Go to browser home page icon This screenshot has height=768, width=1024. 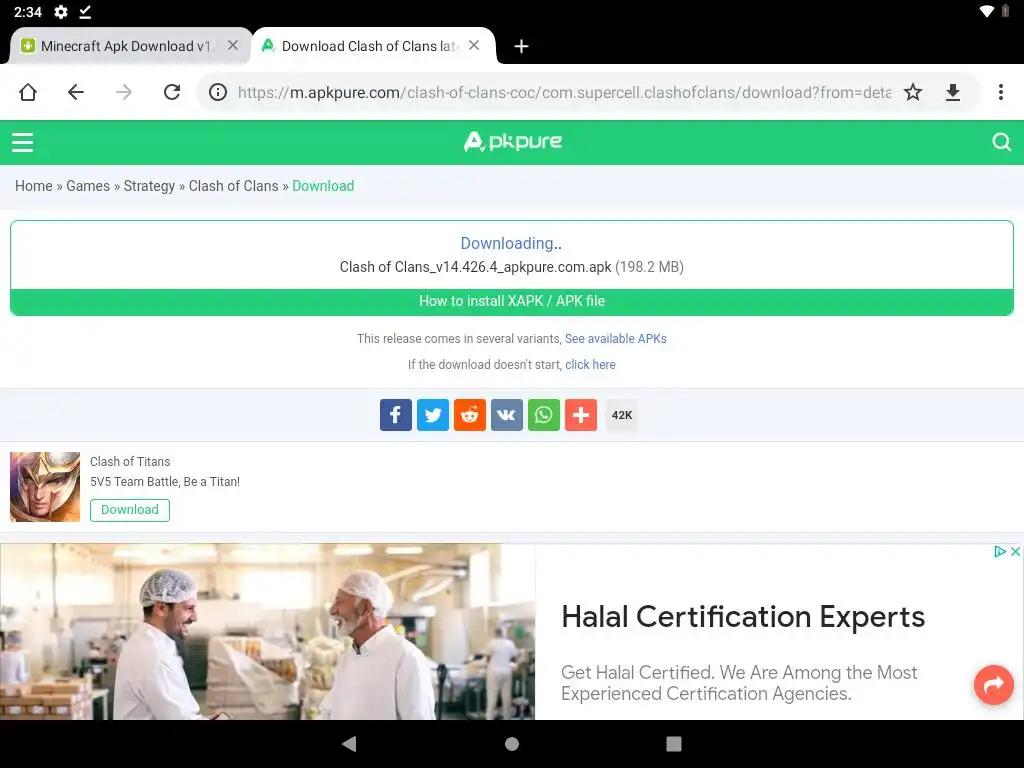[x=28, y=92]
